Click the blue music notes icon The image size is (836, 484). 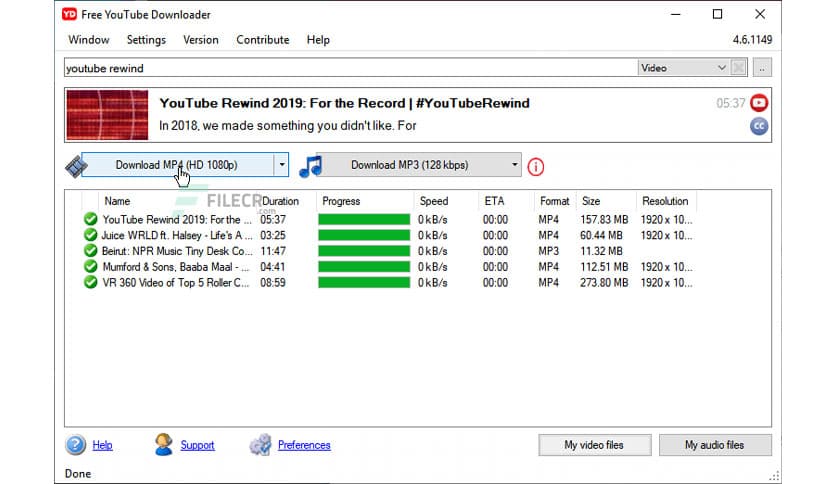point(310,166)
